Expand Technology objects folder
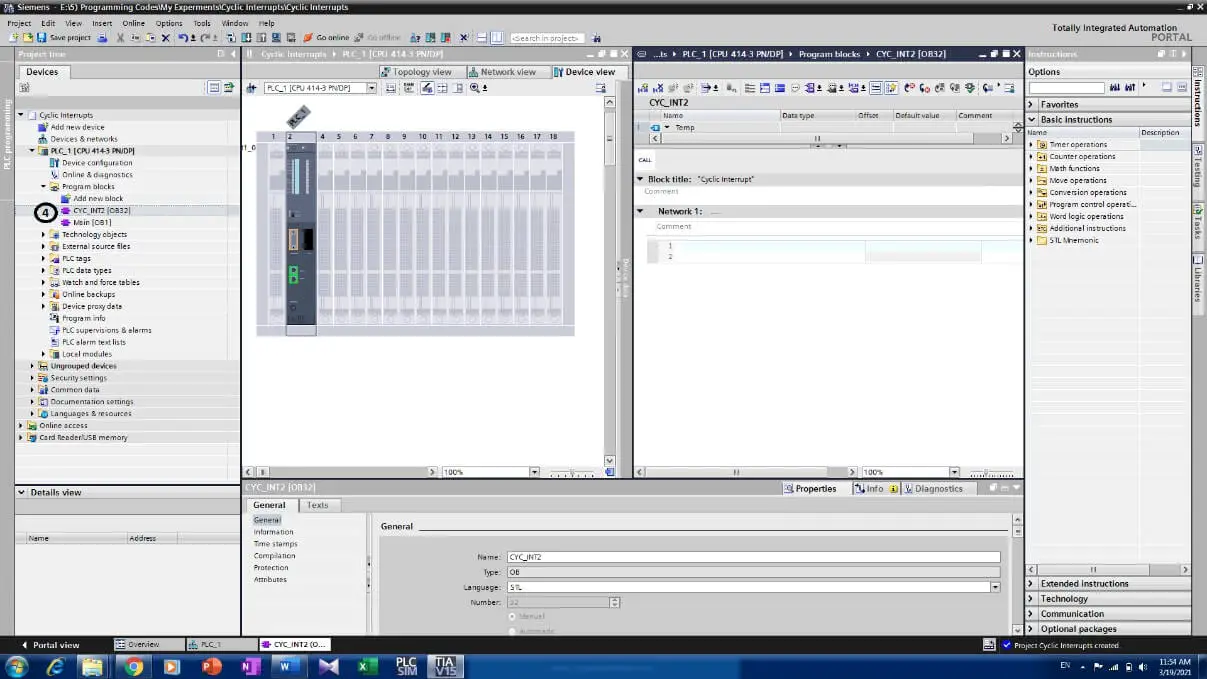 tap(44, 234)
